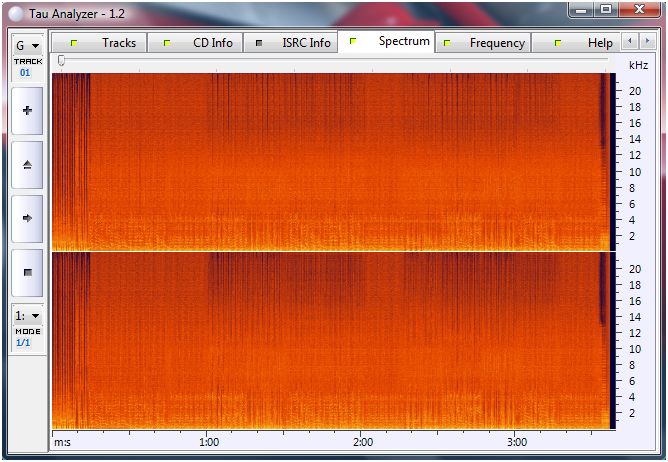
Task: Expand the speed mode dropdown
Action: click(27, 315)
